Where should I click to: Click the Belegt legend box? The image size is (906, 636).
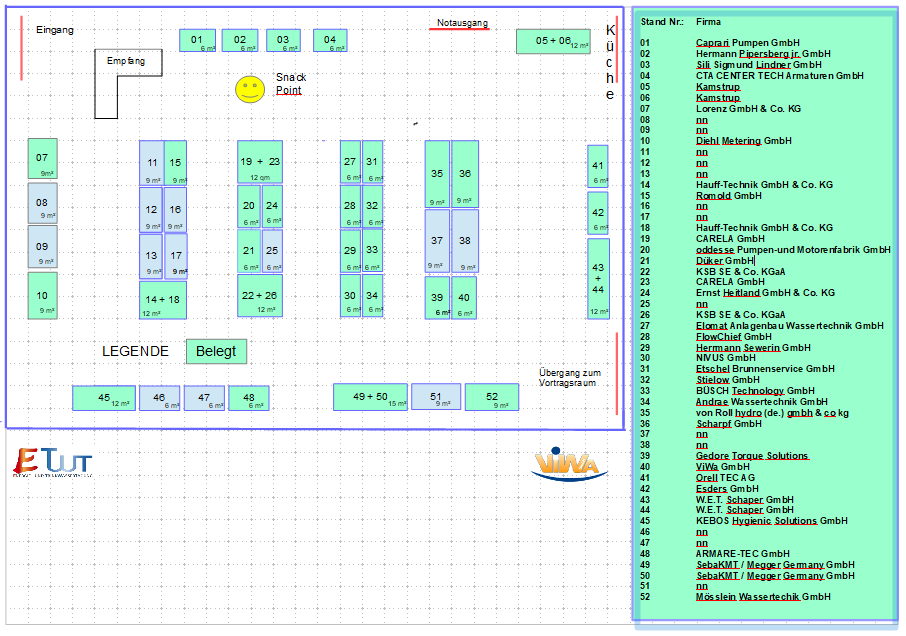[x=217, y=351]
